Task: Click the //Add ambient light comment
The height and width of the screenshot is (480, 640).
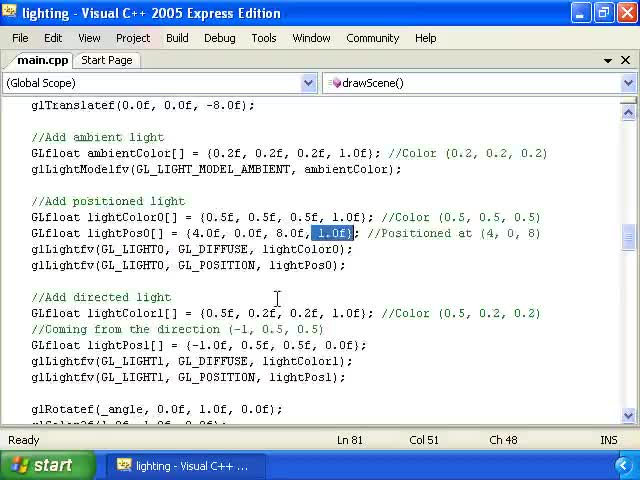Action: [98, 137]
